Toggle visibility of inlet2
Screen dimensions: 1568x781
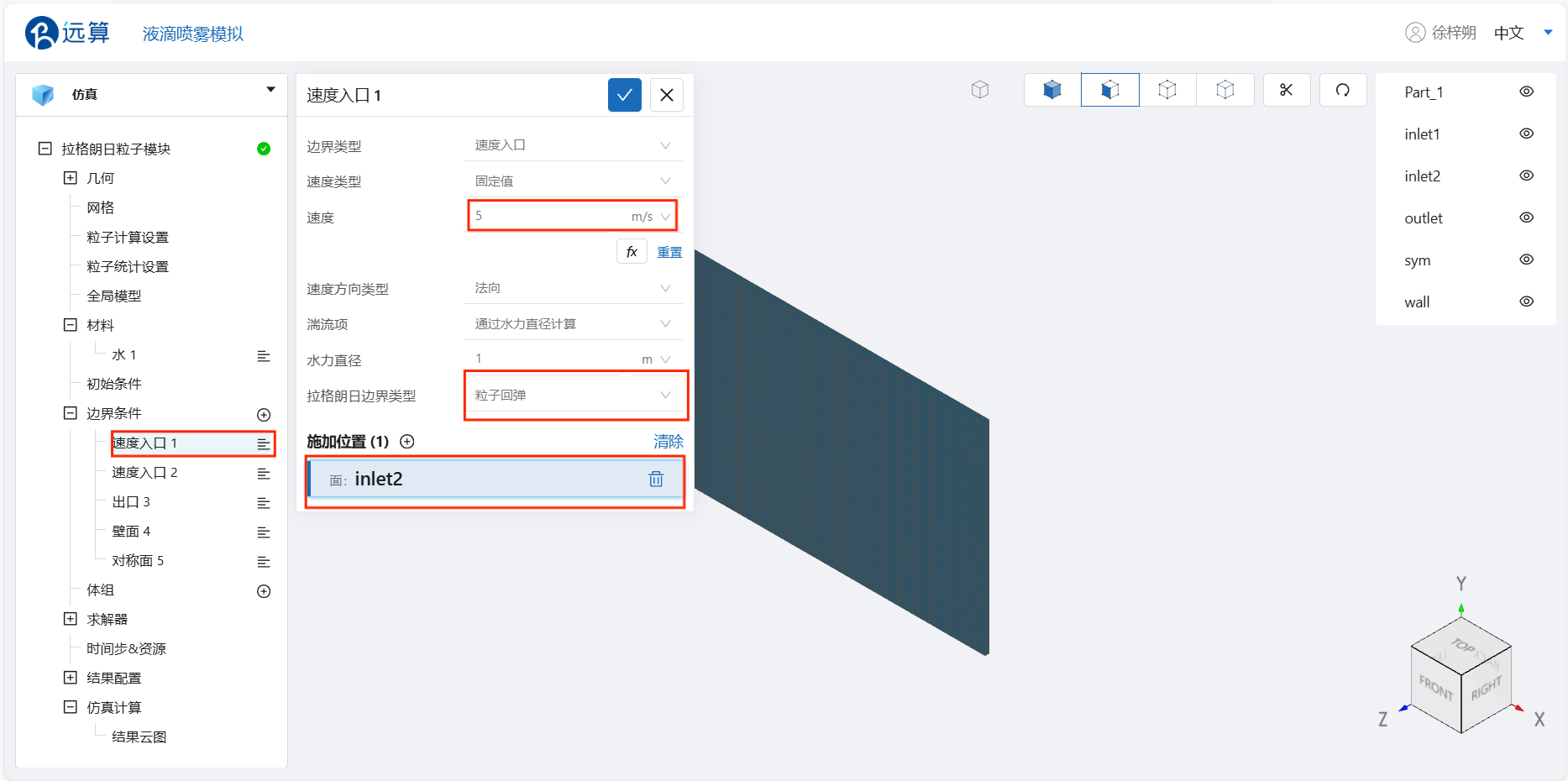tap(1527, 176)
